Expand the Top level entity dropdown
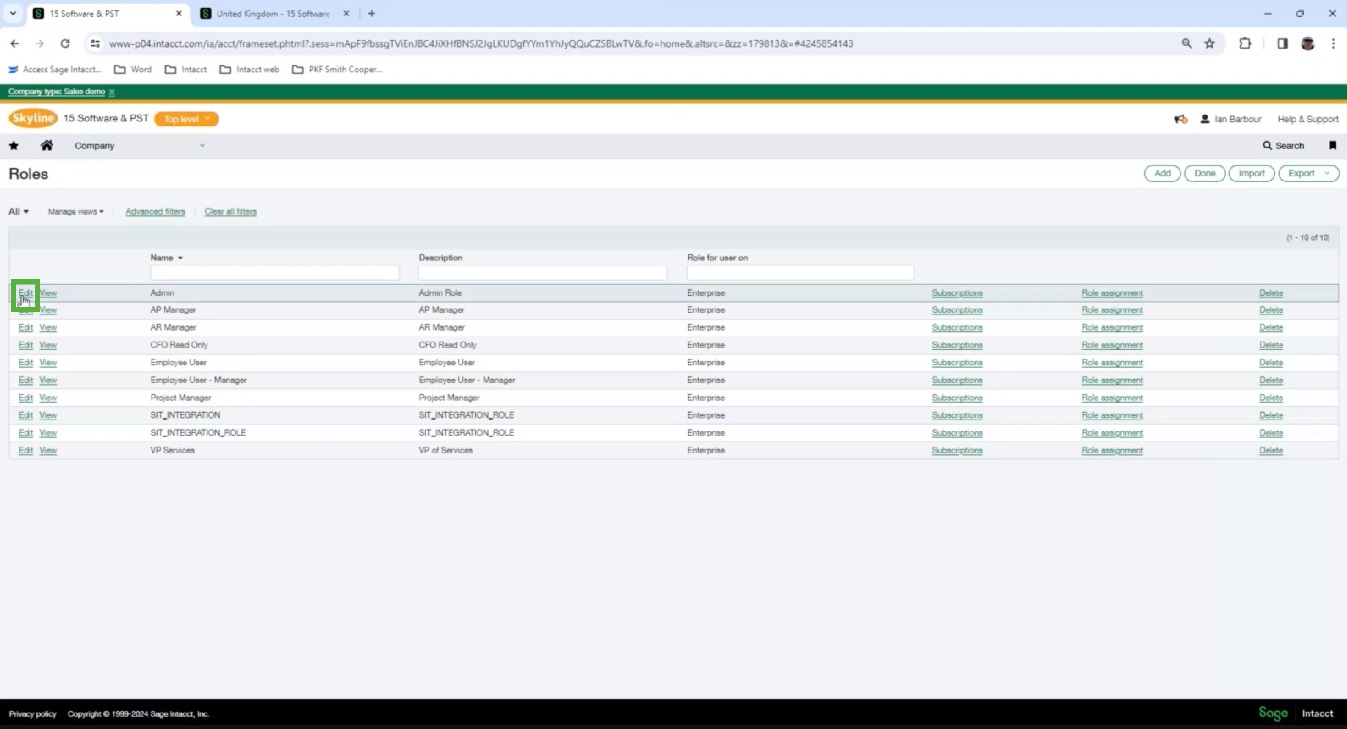Screen dimensions: 1347x729 186,119
